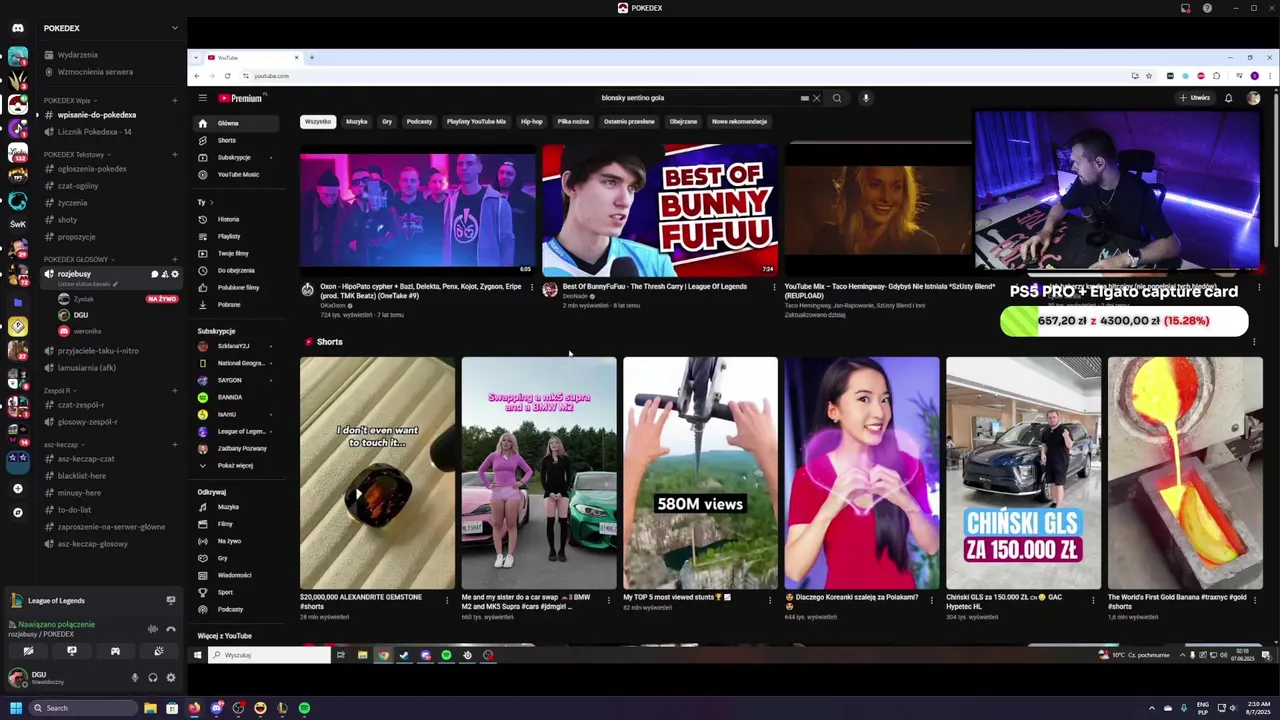Open chat for rozjebusy voice channel
Image resolution: width=1280 pixels, height=720 pixels.
[x=155, y=274]
